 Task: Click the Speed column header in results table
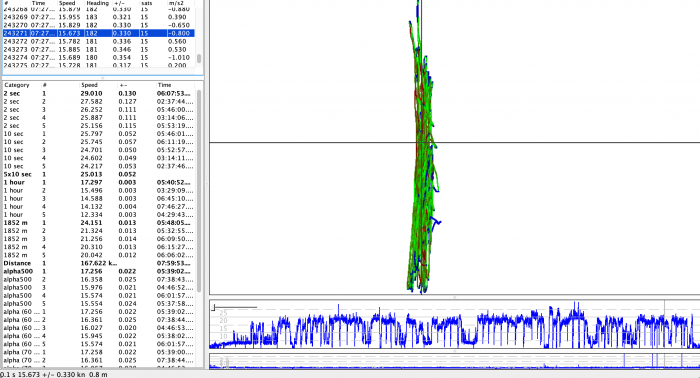[x=89, y=85]
